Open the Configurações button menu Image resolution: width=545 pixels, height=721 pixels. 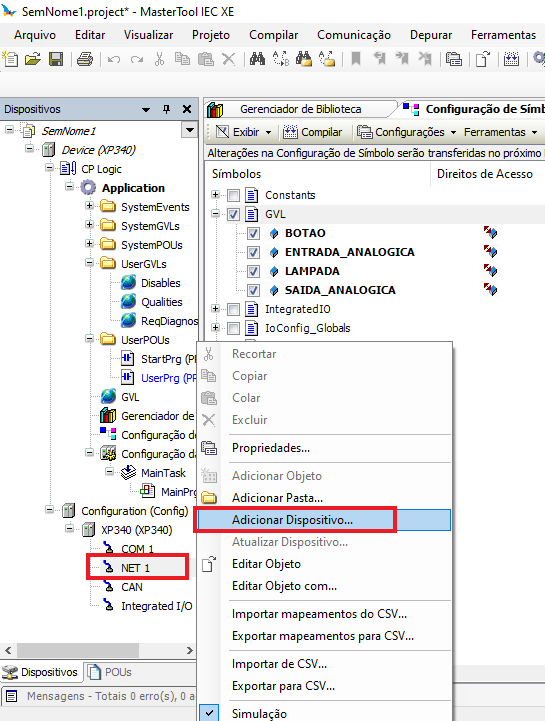point(407,132)
